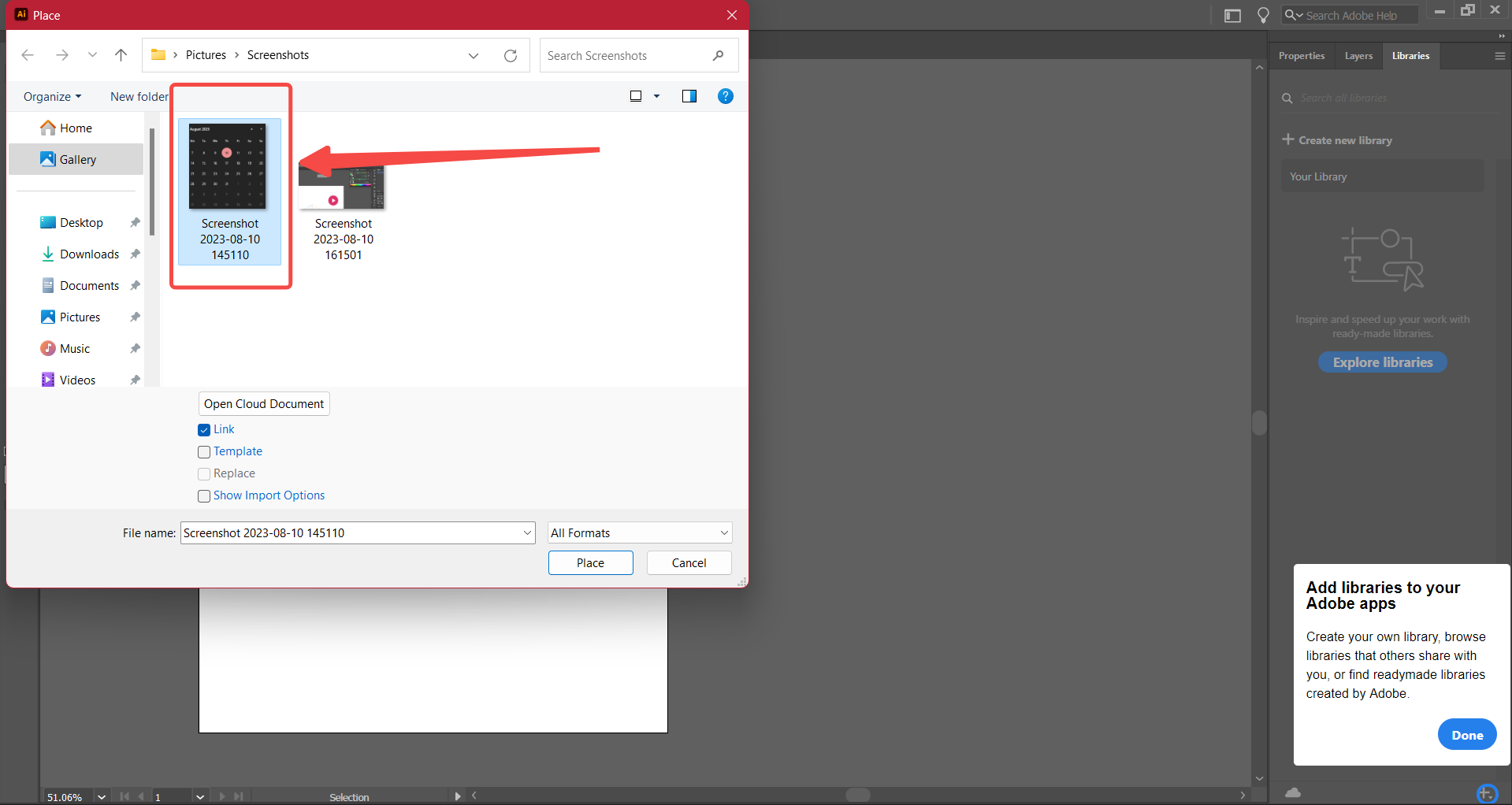Image resolution: width=1512 pixels, height=805 pixels.
Task: Open view options dropdown arrow
Action: [x=656, y=96]
